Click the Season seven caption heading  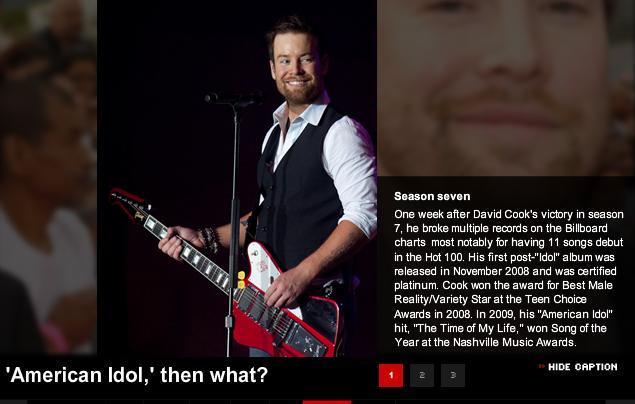point(432,196)
